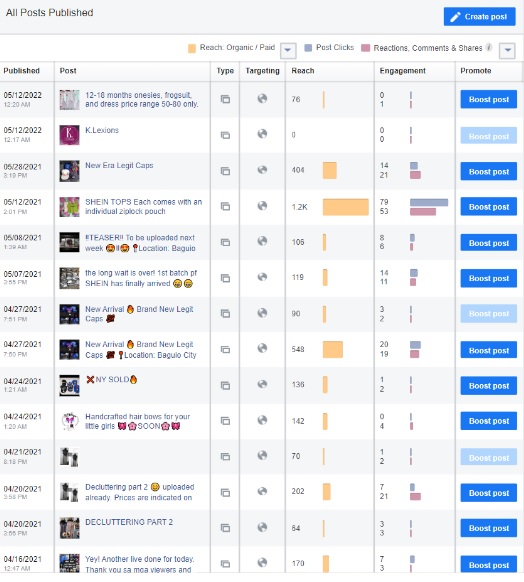The image size is (524, 582).
Task: Click the post type icon for DECLUTTERING PART 2
Action: coord(225,528)
